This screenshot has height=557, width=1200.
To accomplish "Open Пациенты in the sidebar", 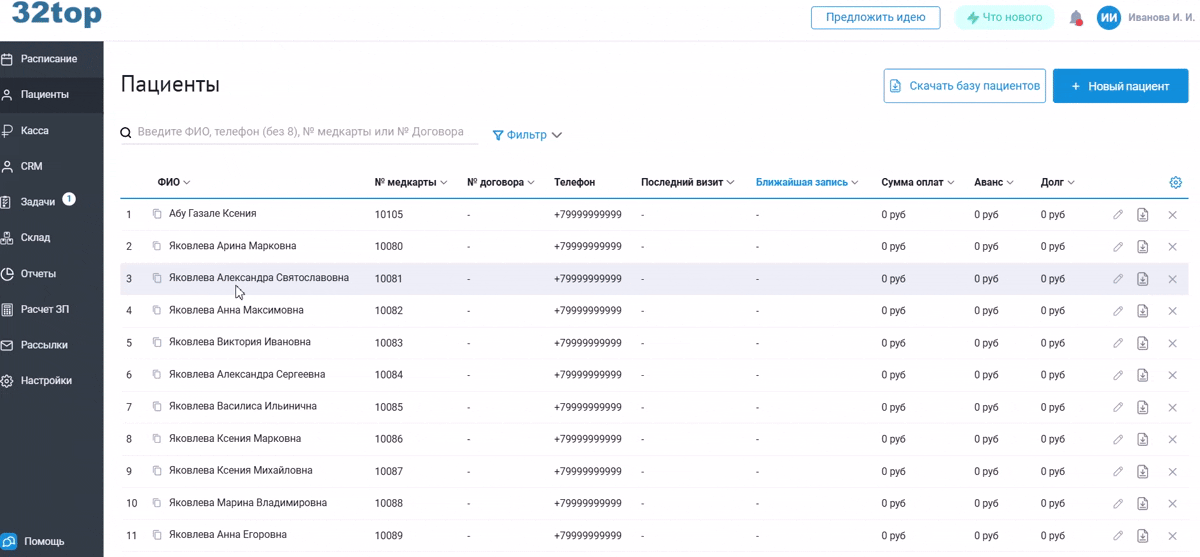I will click(51, 95).
